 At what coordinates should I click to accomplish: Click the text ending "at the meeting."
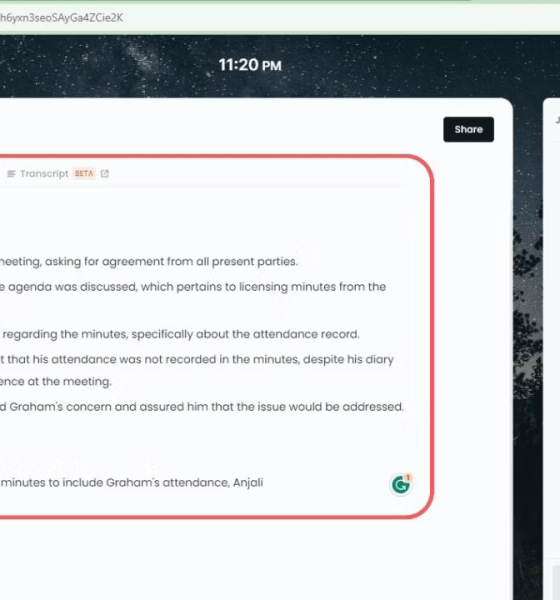(56, 381)
